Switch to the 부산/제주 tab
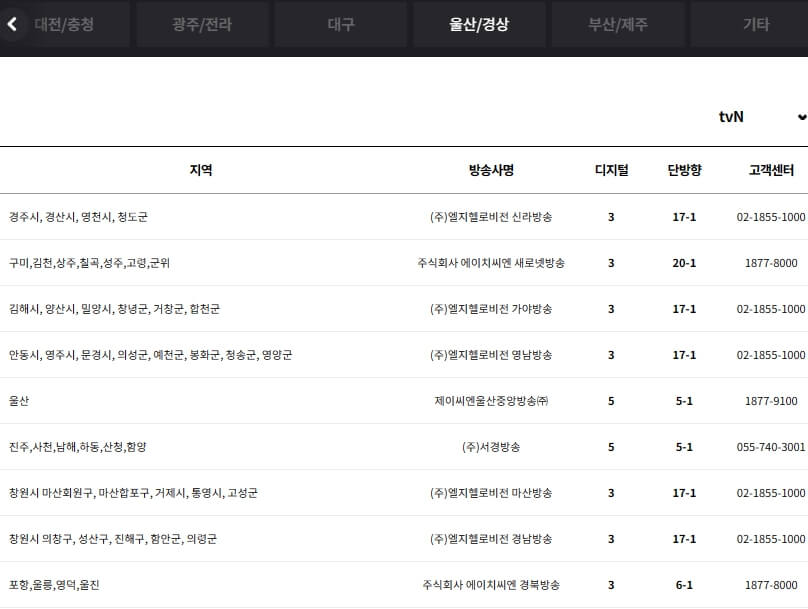 click(617, 24)
